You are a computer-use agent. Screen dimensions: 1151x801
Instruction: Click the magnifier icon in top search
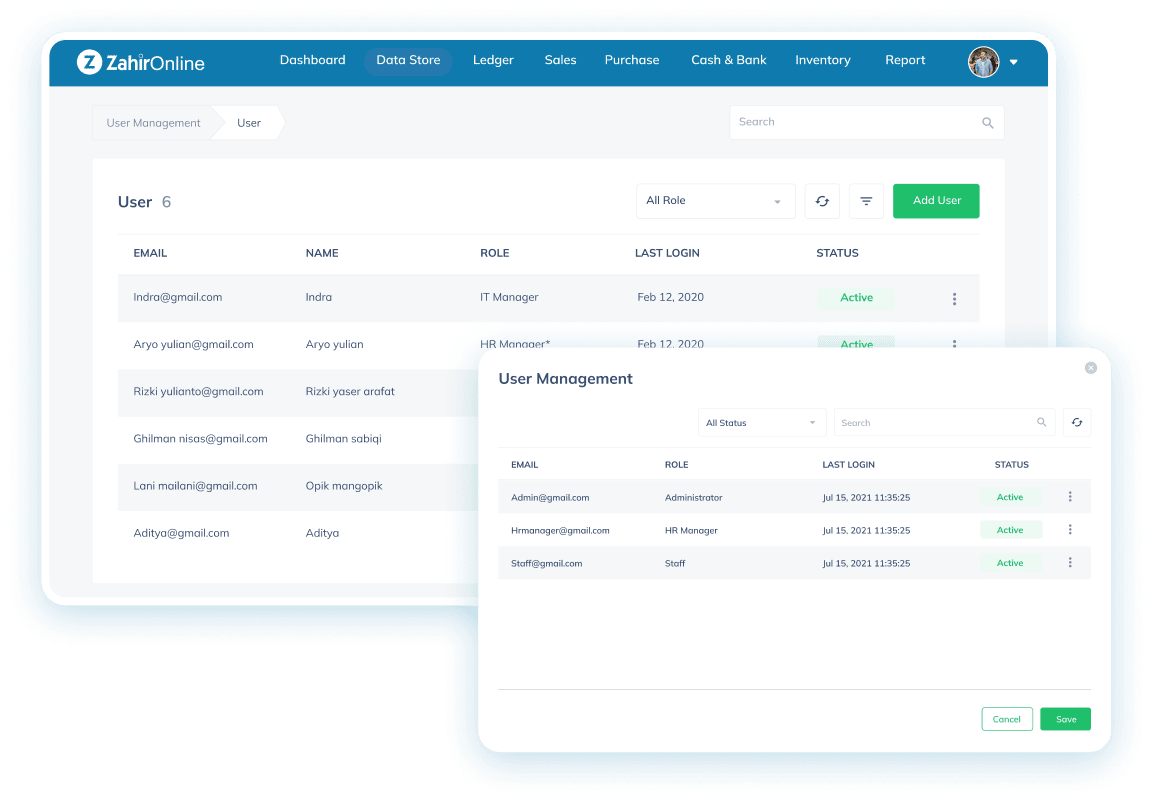coord(987,123)
